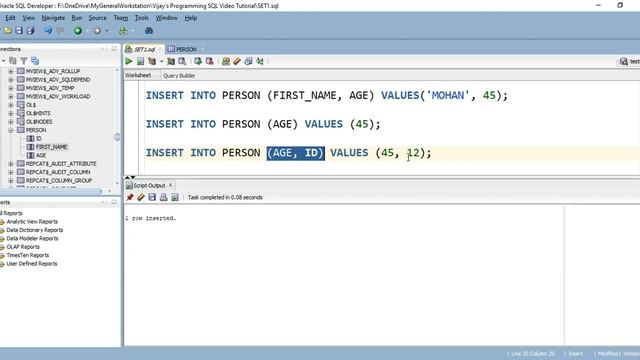
Task: Click the green Back navigation icon
Action: click(x=78, y=31)
